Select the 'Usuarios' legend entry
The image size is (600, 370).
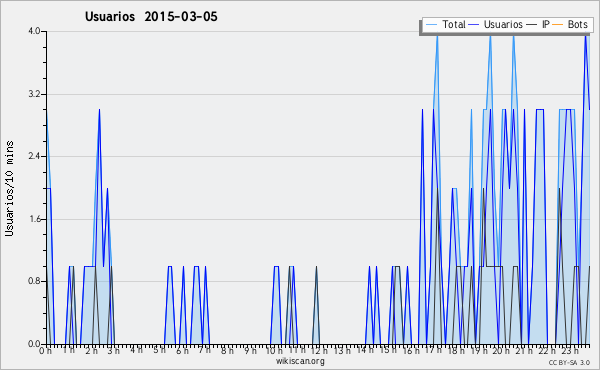click(496, 24)
